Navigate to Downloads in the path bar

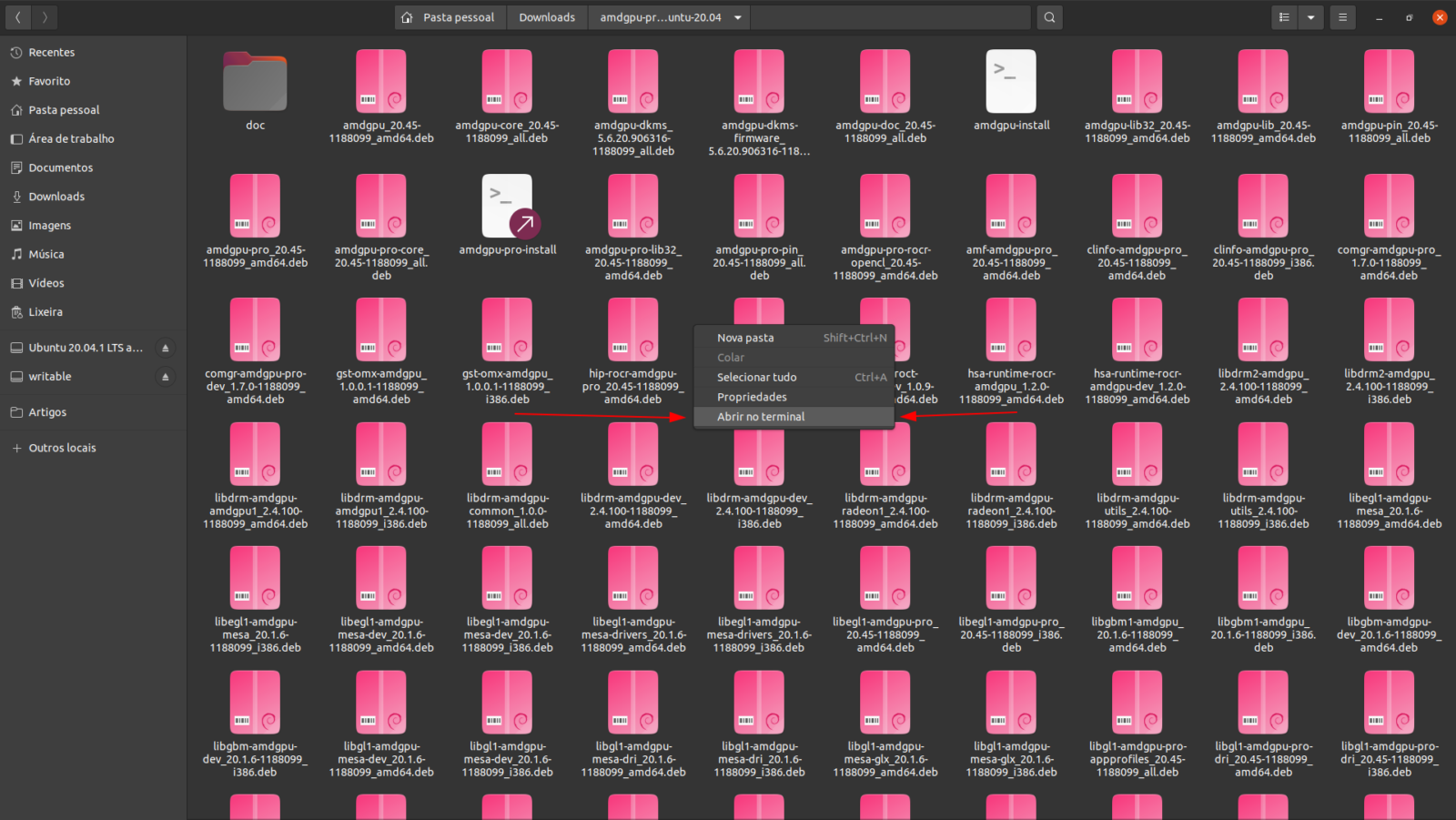tap(547, 17)
